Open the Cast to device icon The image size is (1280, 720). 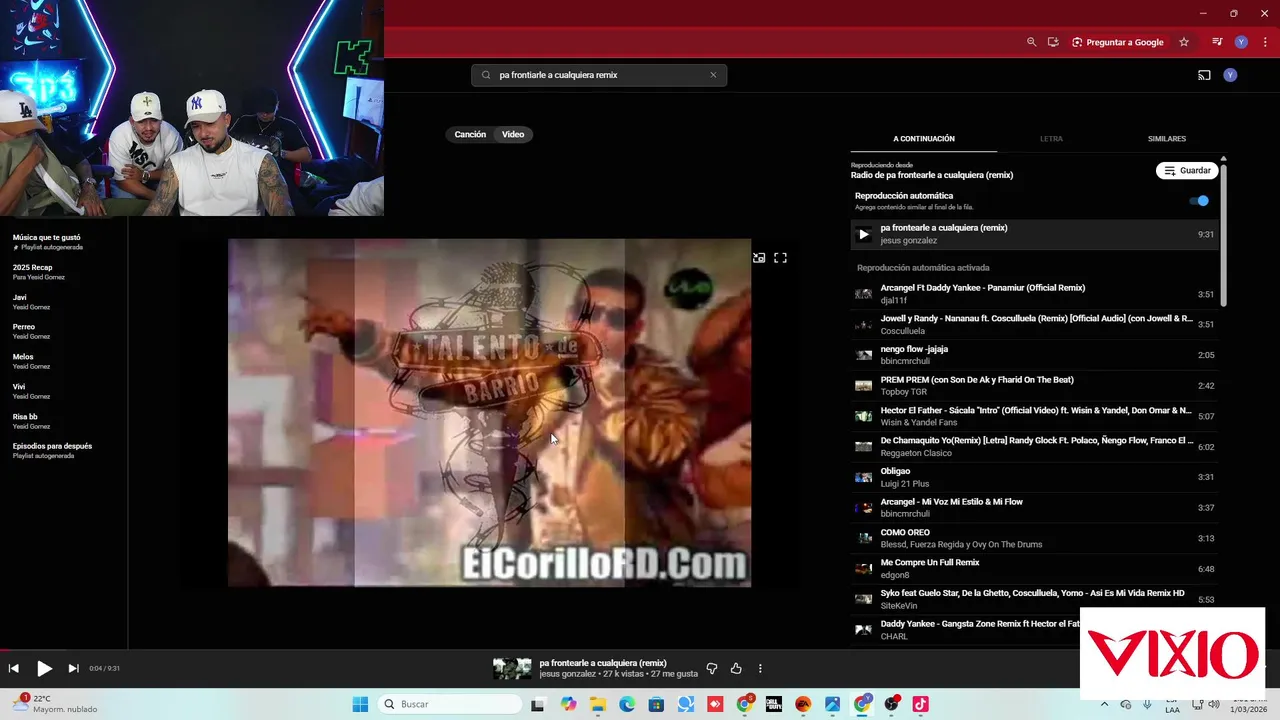click(1204, 75)
